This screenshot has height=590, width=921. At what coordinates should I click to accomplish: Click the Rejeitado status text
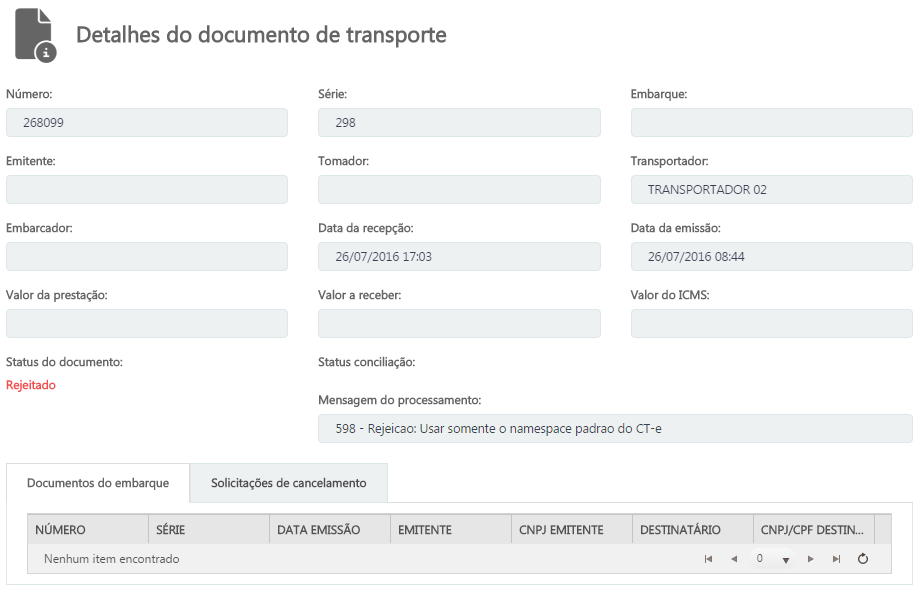click(31, 385)
